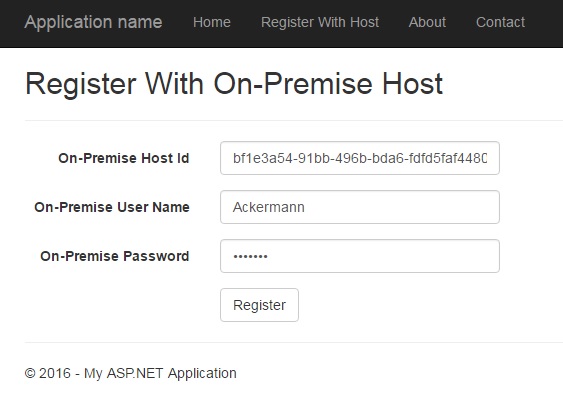Focus the On-Premise User Name field

click(360, 207)
